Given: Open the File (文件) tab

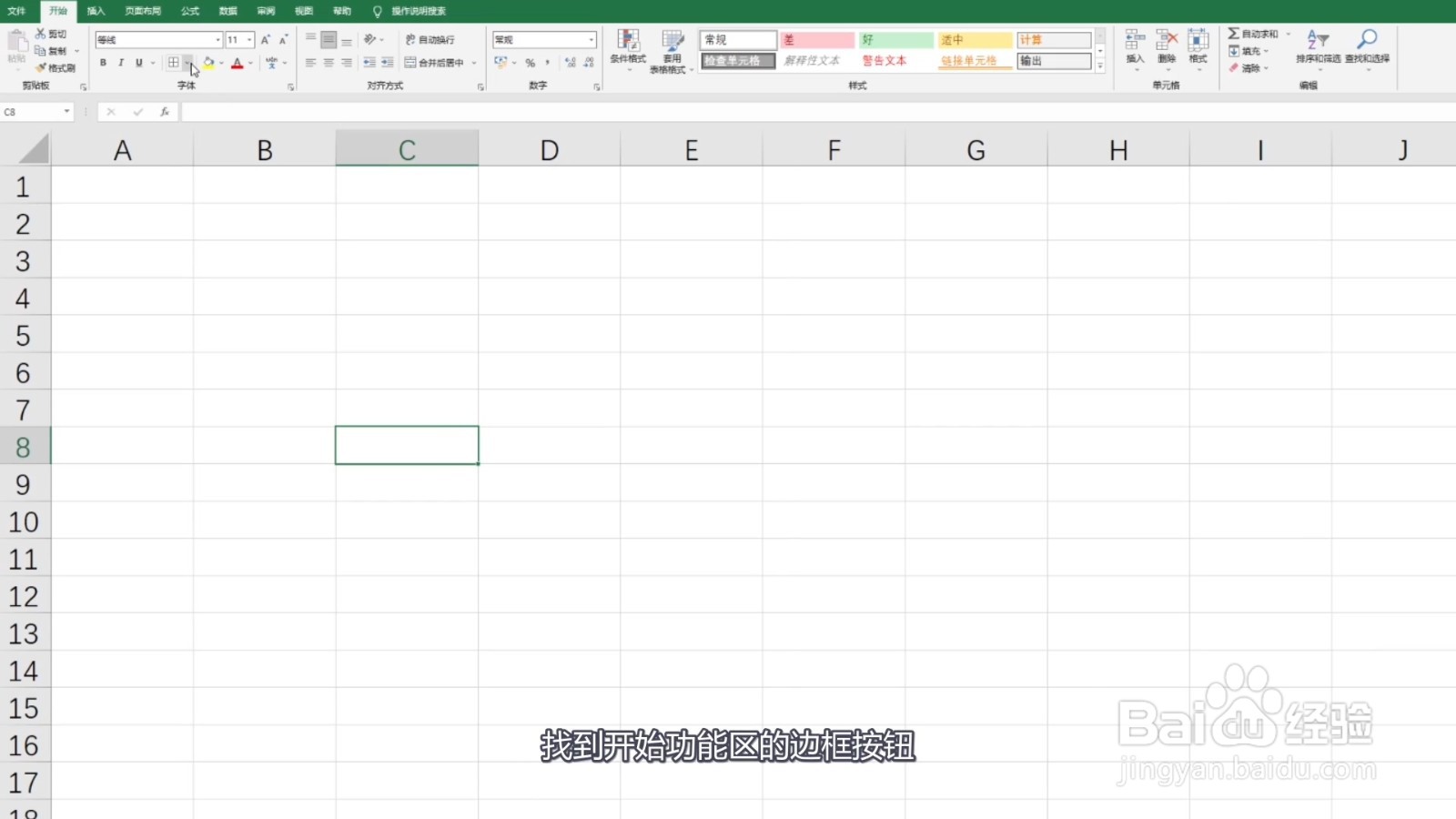Looking at the screenshot, I should click(x=16, y=11).
